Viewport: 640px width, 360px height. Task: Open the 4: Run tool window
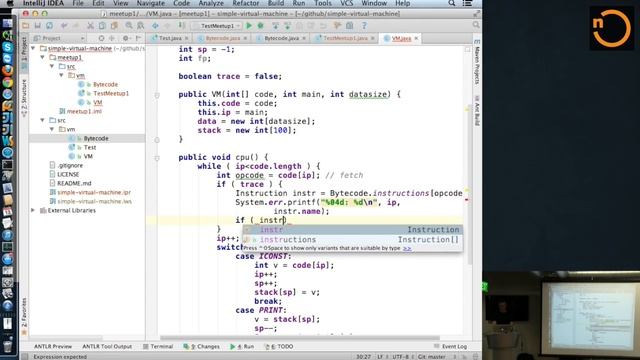coord(242,346)
